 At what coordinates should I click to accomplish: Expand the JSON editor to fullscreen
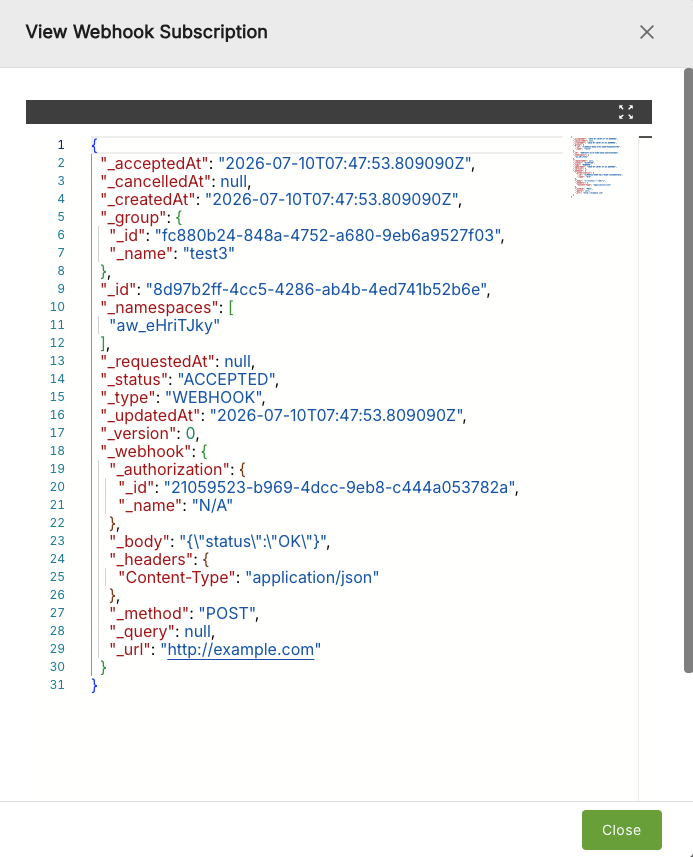626,112
